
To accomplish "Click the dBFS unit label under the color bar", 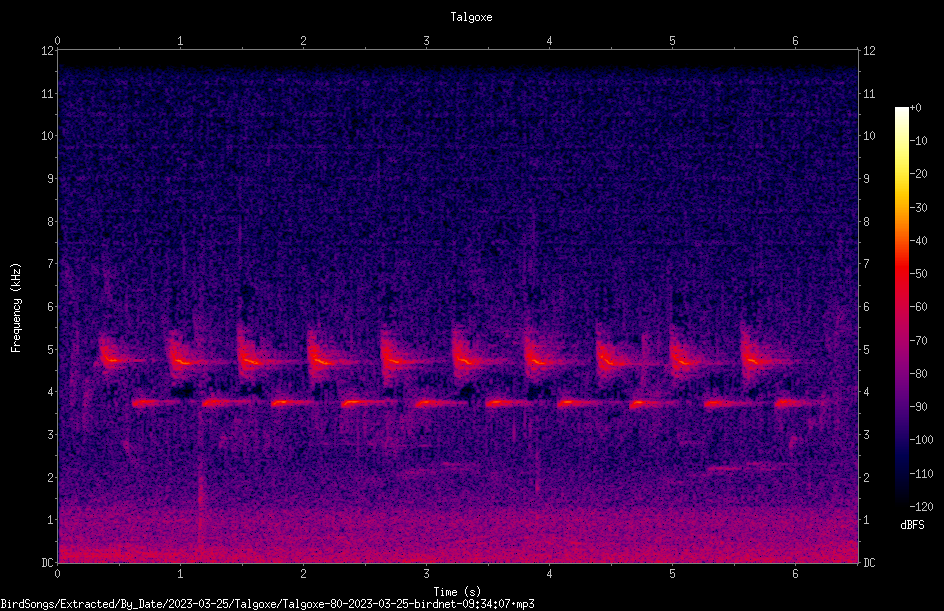I will (x=912, y=526).
